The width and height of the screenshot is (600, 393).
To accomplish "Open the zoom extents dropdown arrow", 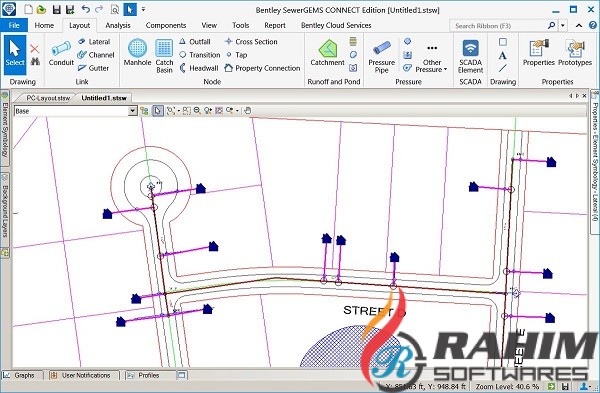I will tap(179, 111).
